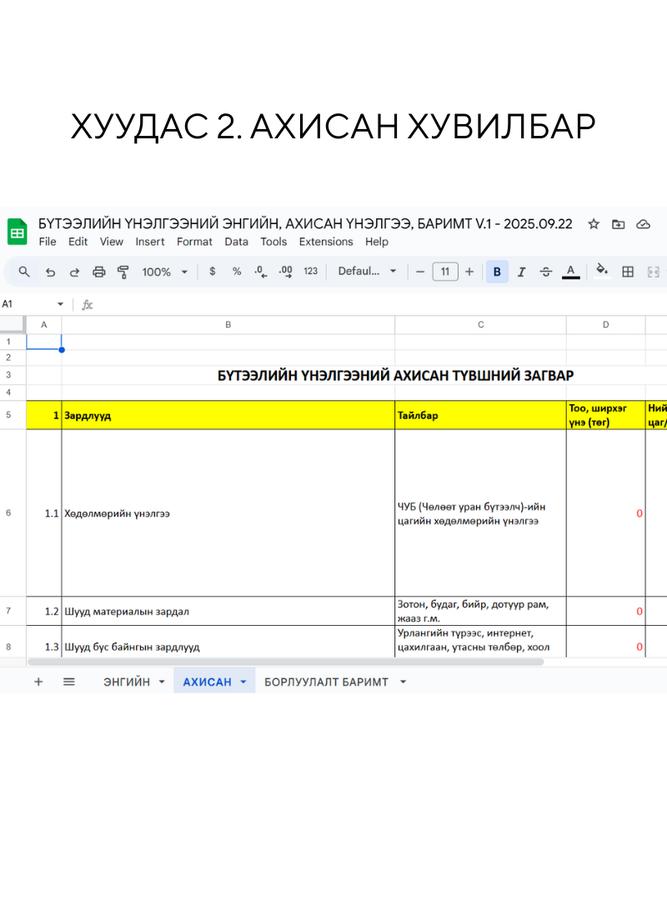Open the Format menu

coord(194,242)
